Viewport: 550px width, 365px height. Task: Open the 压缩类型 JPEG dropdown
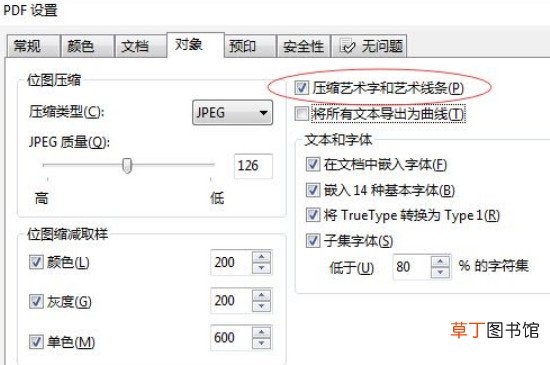tap(232, 113)
